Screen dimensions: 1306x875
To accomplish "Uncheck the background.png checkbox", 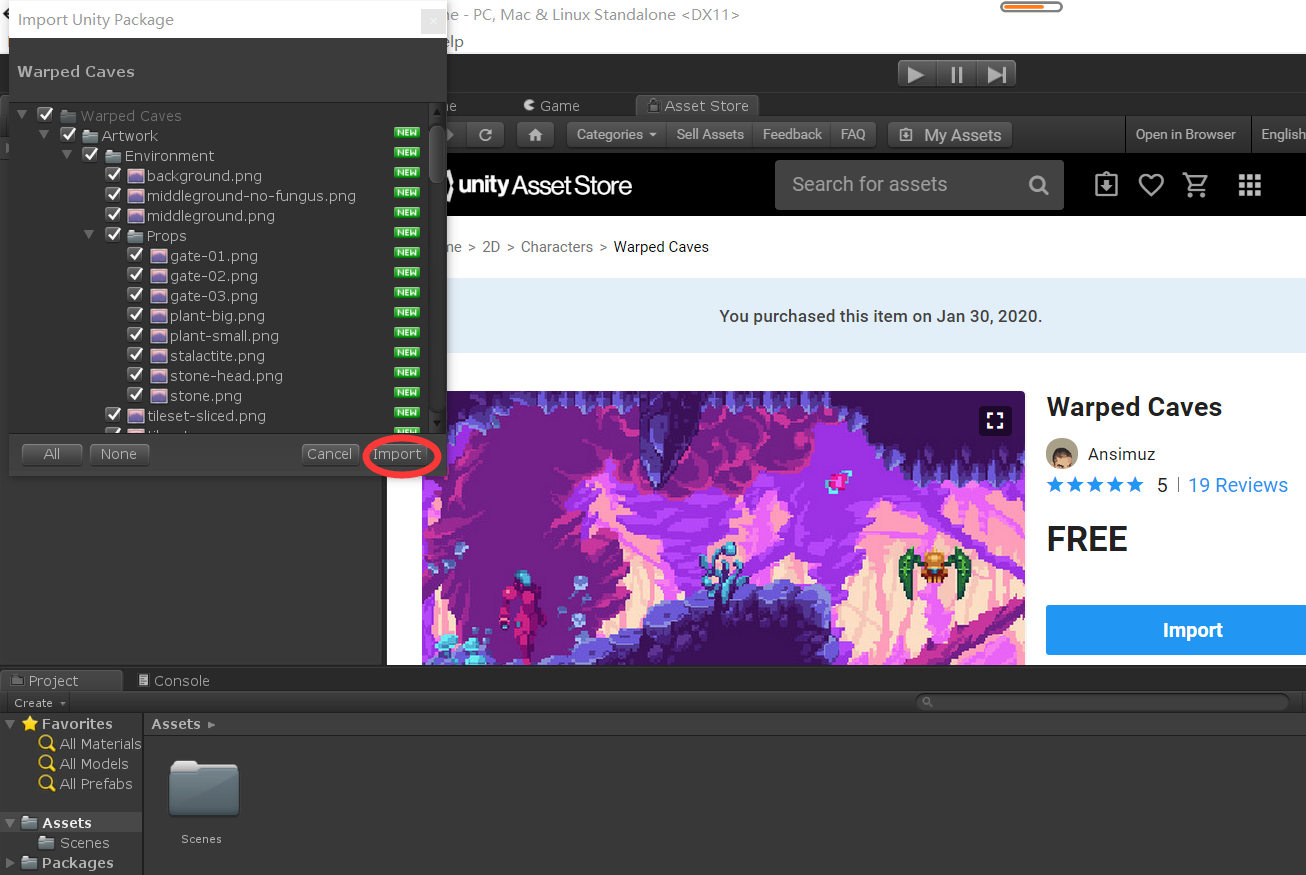I will point(113,175).
